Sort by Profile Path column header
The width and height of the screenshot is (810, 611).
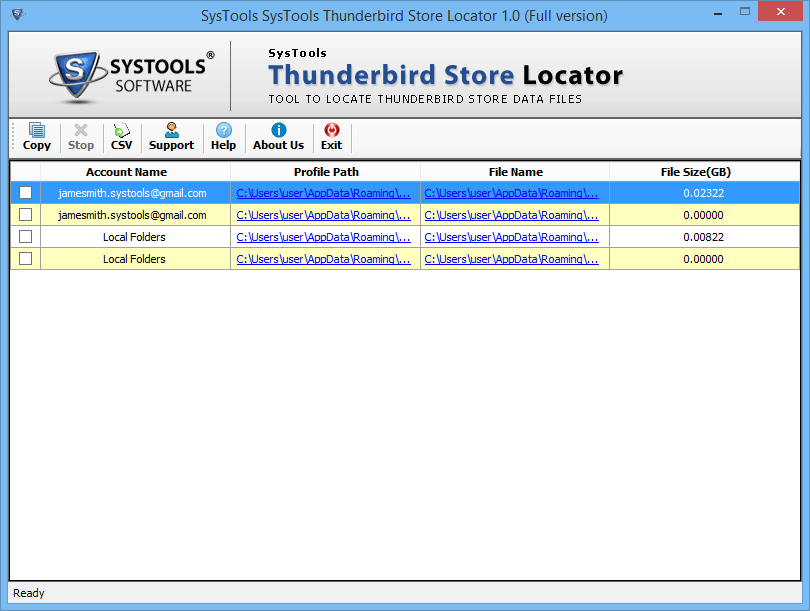coord(326,172)
